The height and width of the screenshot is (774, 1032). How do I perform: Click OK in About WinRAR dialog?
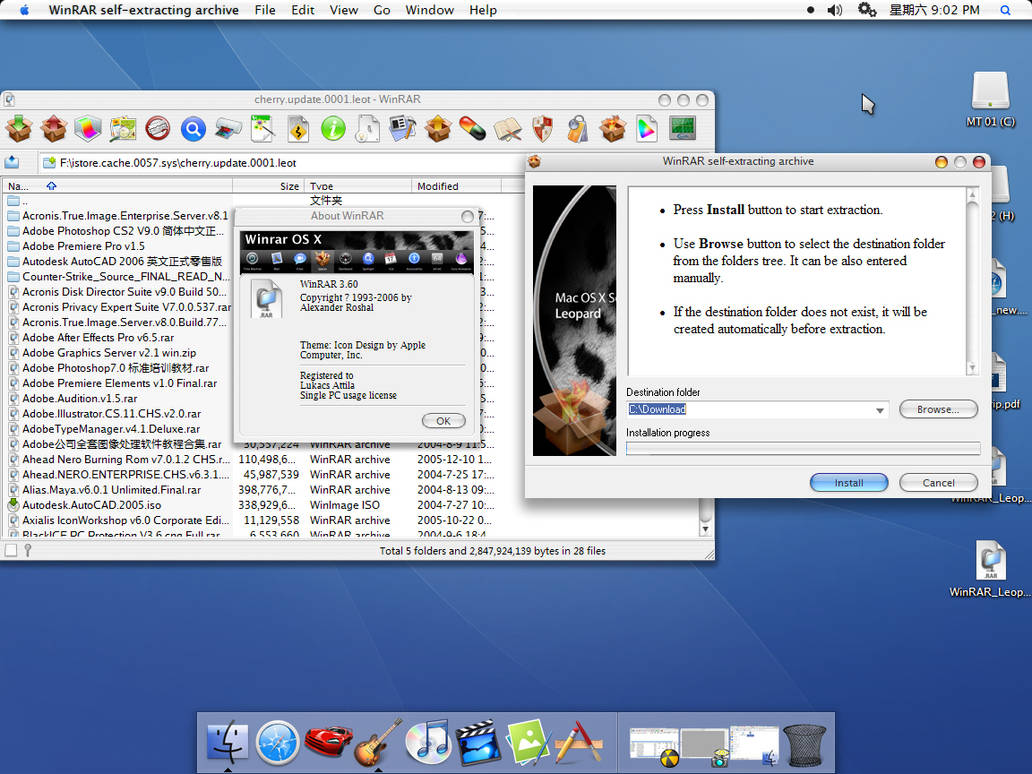(x=444, y=421)
